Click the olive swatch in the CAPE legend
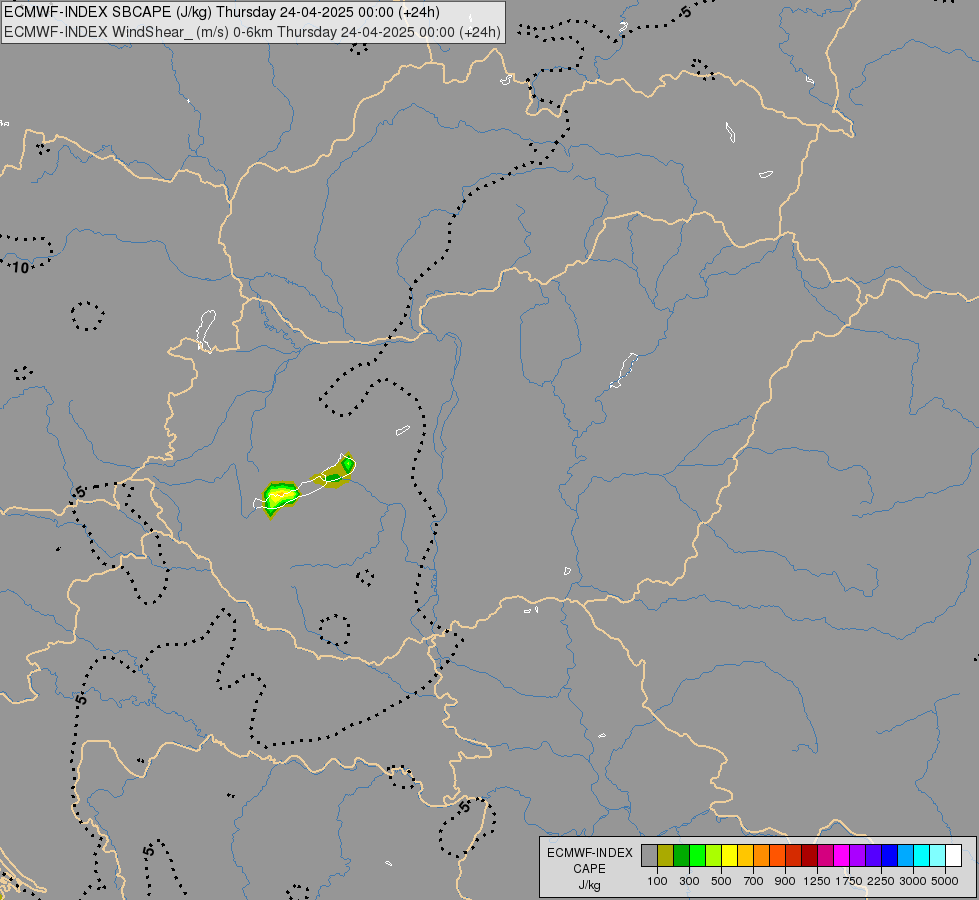This screenshot has height=900, width=979. (666, 856)
